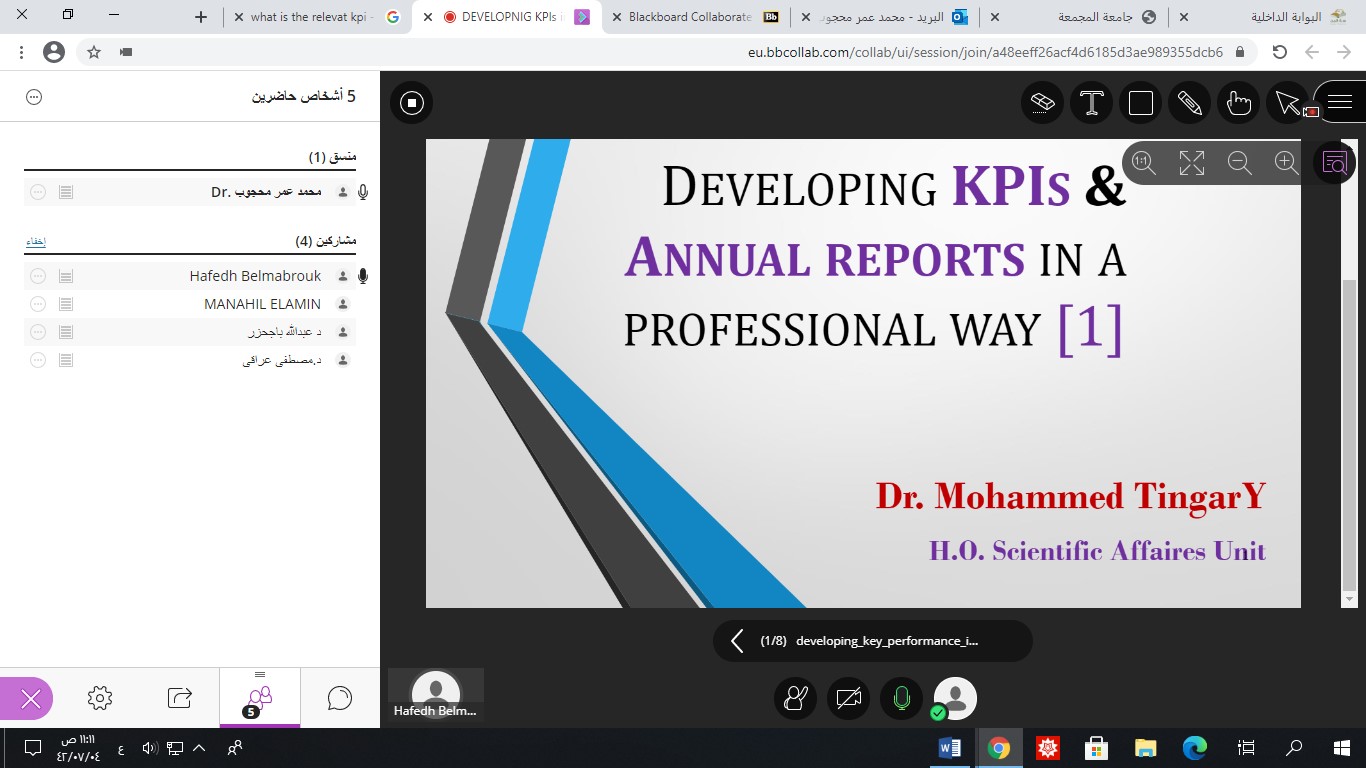Select attendee MANAHIL ELAMIN name
Image resolution: width=1366 pixels, height=768 pixels.
(262, 304)
